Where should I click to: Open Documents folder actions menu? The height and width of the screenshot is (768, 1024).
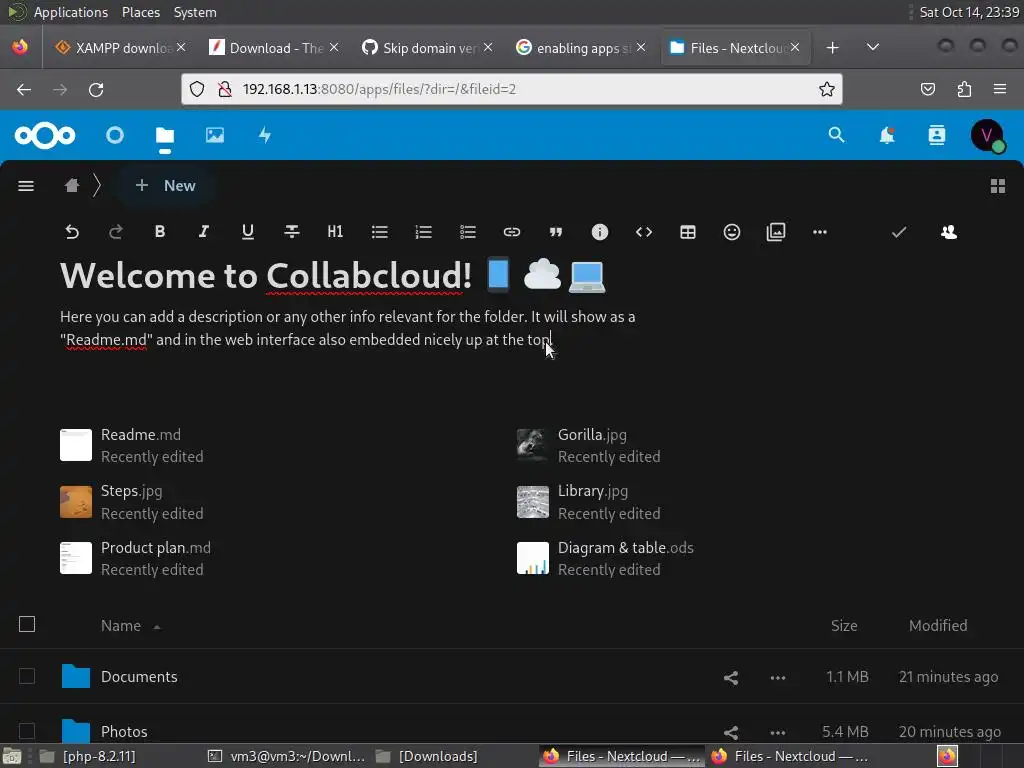click(778, 678)
